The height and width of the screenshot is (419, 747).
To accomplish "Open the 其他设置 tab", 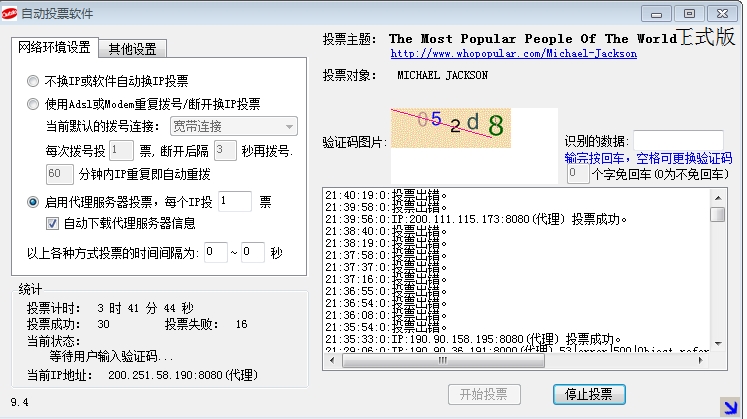I will (132, 49).
